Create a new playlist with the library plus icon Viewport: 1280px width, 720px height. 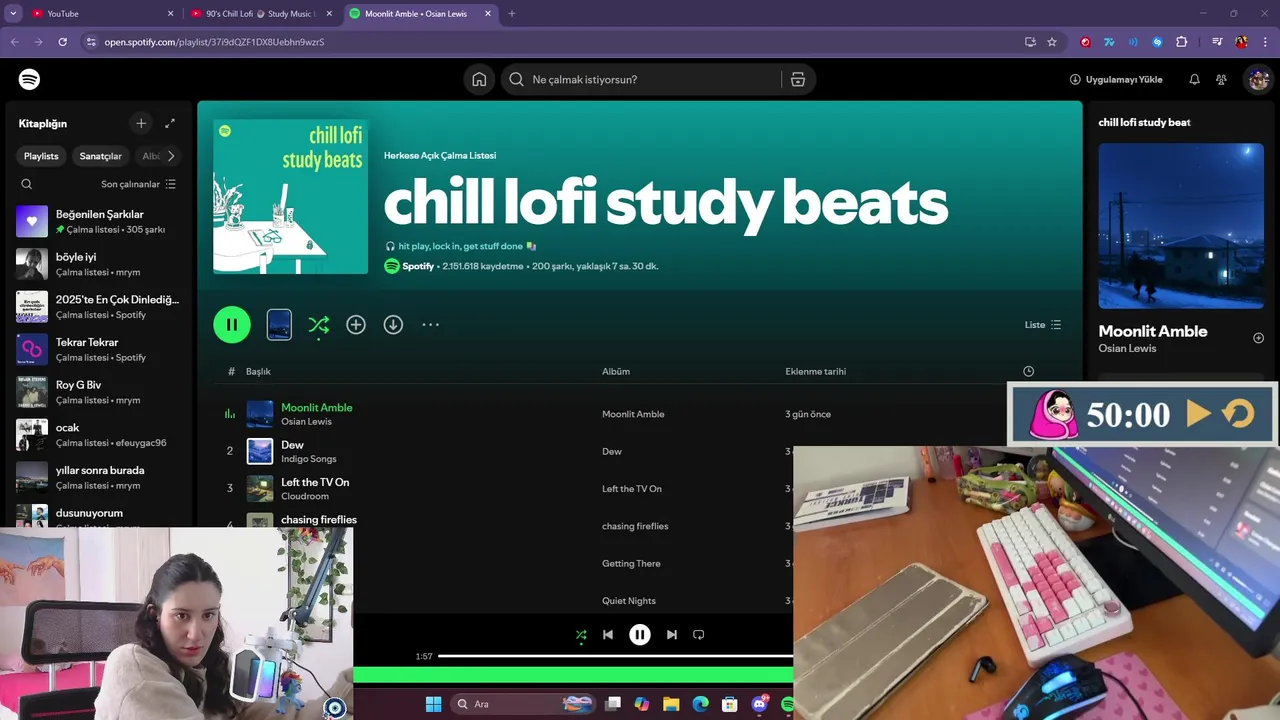141,123
